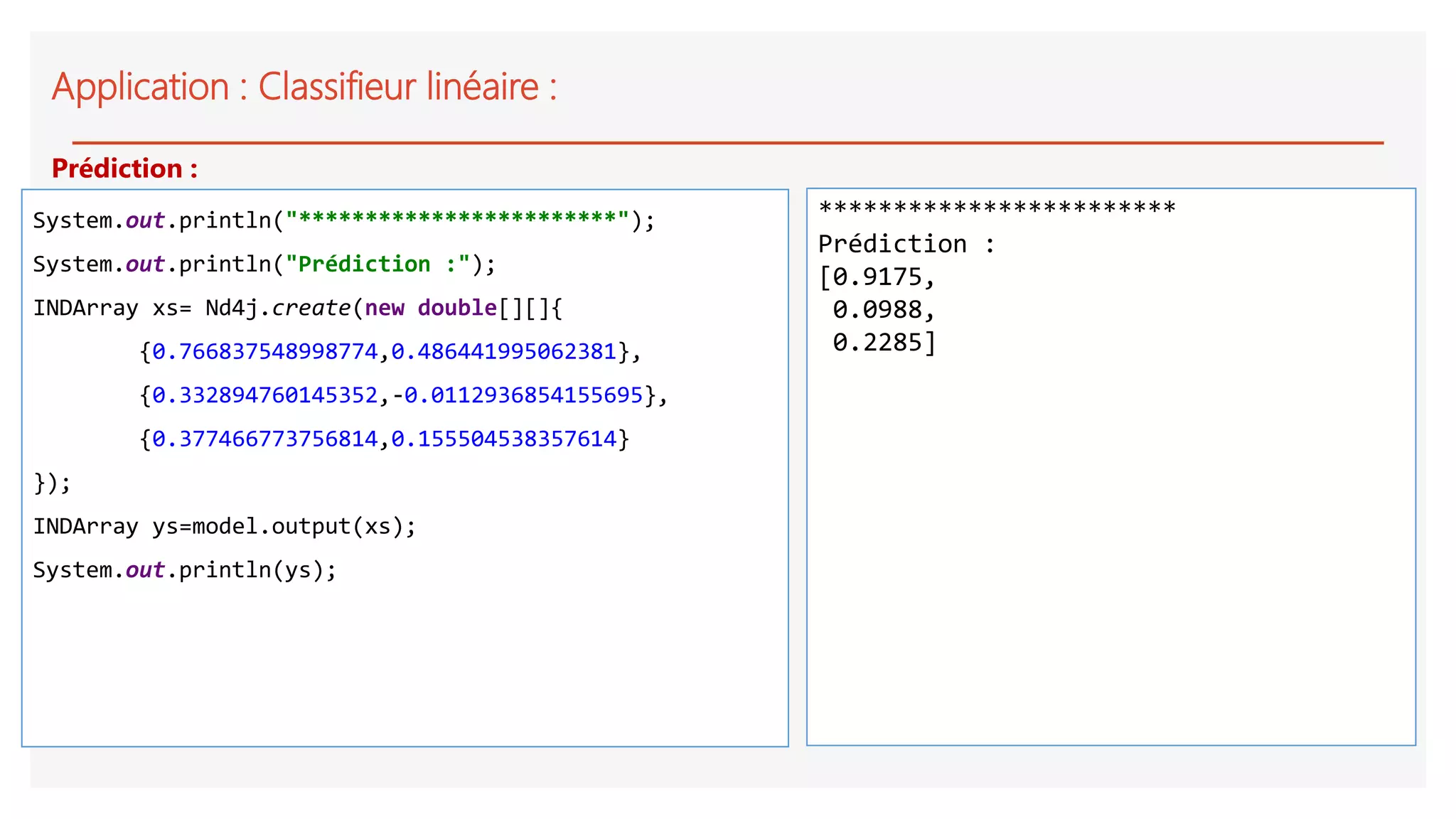Viewport: 1456px width, 819px height.
Task: Click the println("Prédiction :") code line
Action: 264,264
